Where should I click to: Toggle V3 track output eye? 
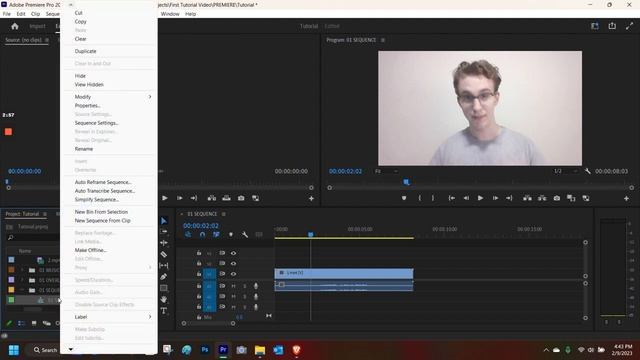click(x=233, y=253)
